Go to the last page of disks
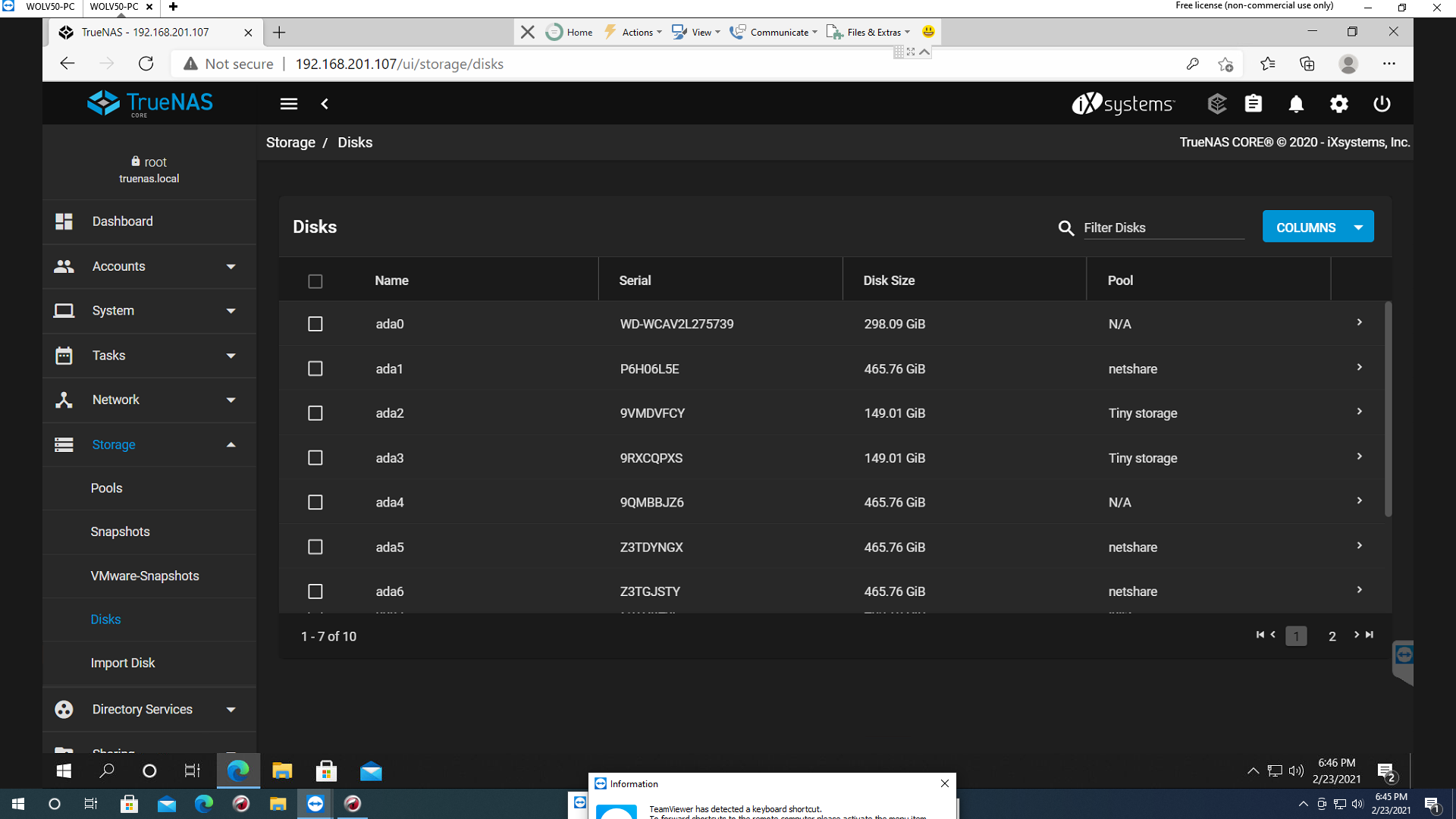 (1370, 635)
